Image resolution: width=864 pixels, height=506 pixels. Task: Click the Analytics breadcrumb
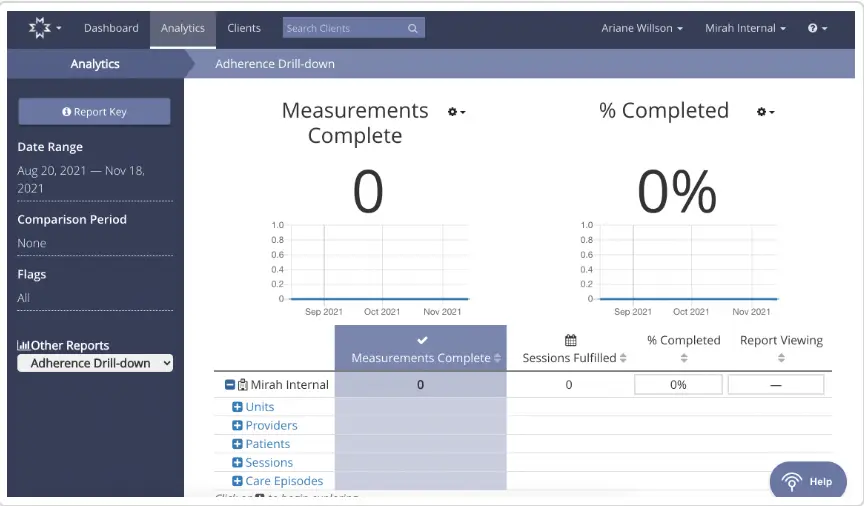tap(95, 64)
